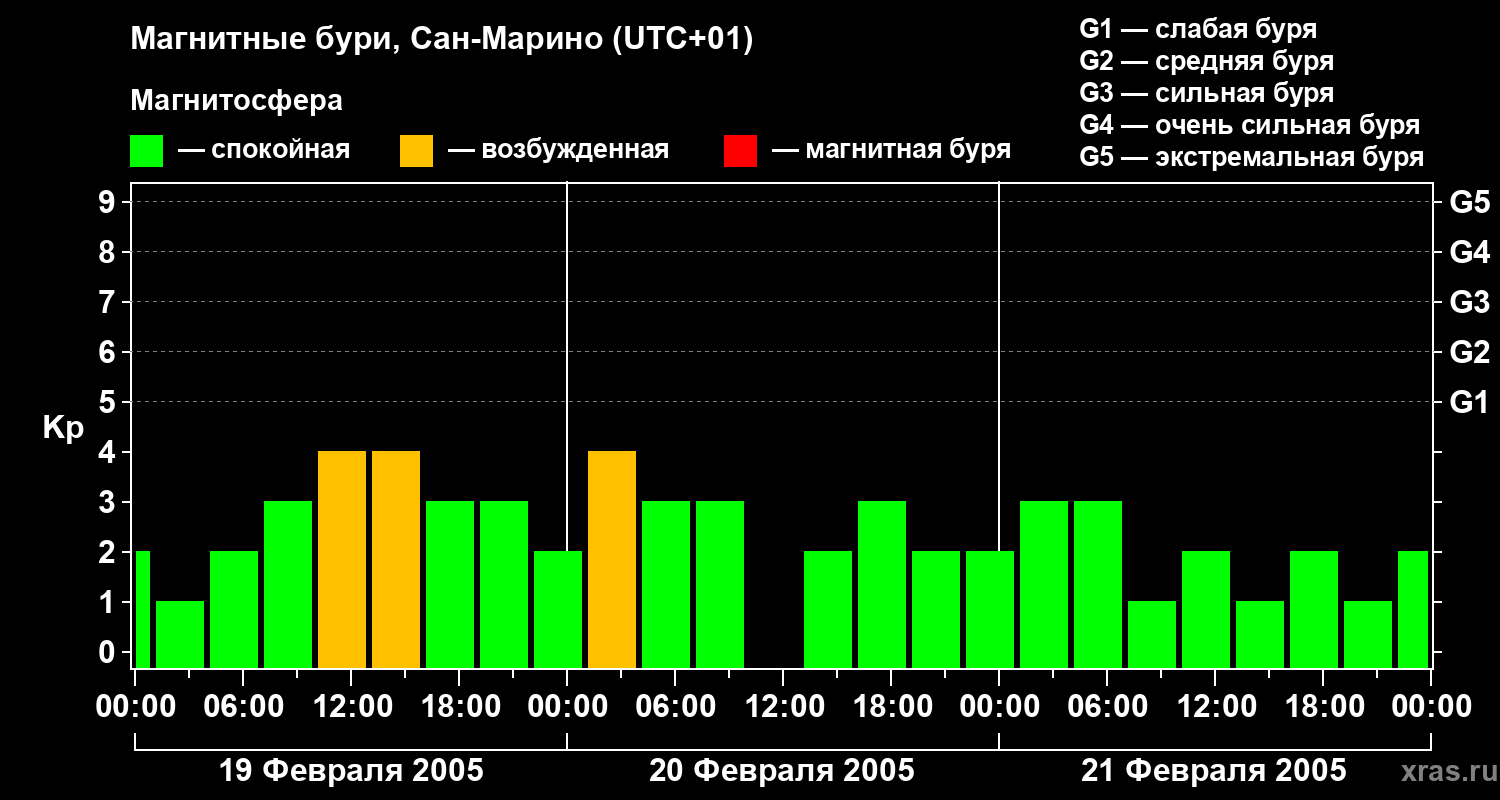
Task: Click the '20 Февраля 2005' date label
Action: tap(782, 771)
